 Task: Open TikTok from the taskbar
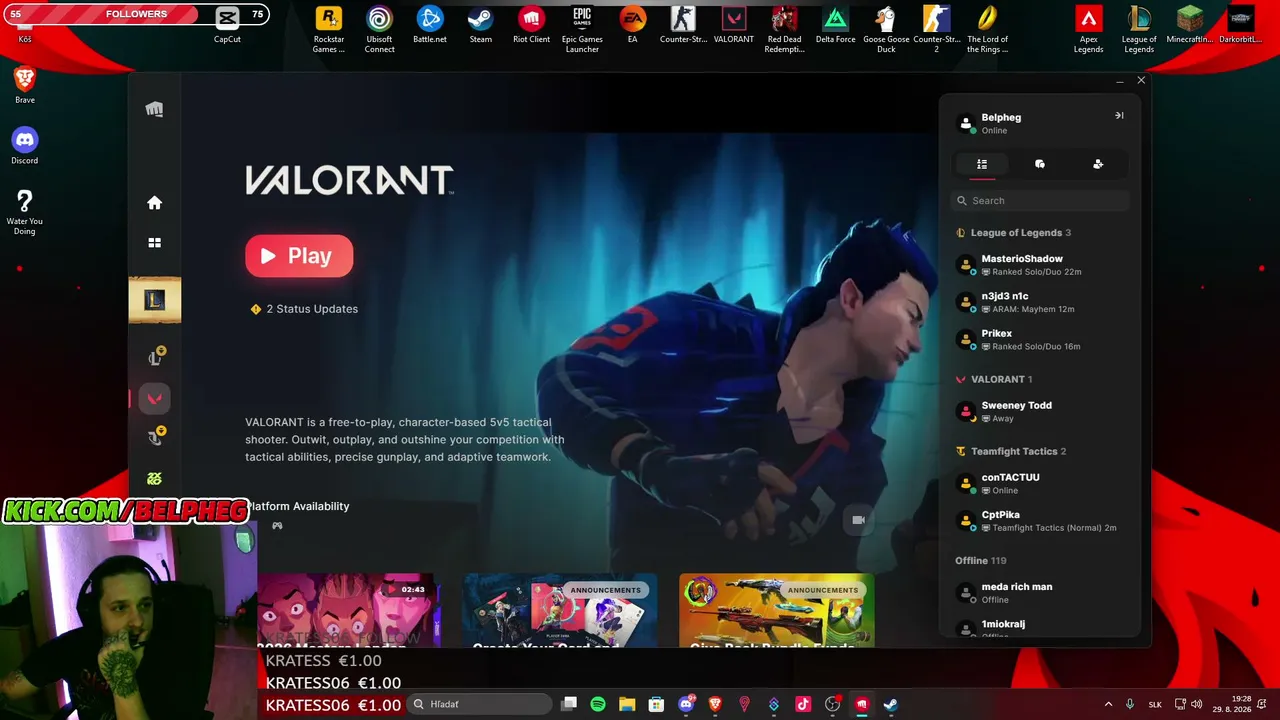(803, 704)
